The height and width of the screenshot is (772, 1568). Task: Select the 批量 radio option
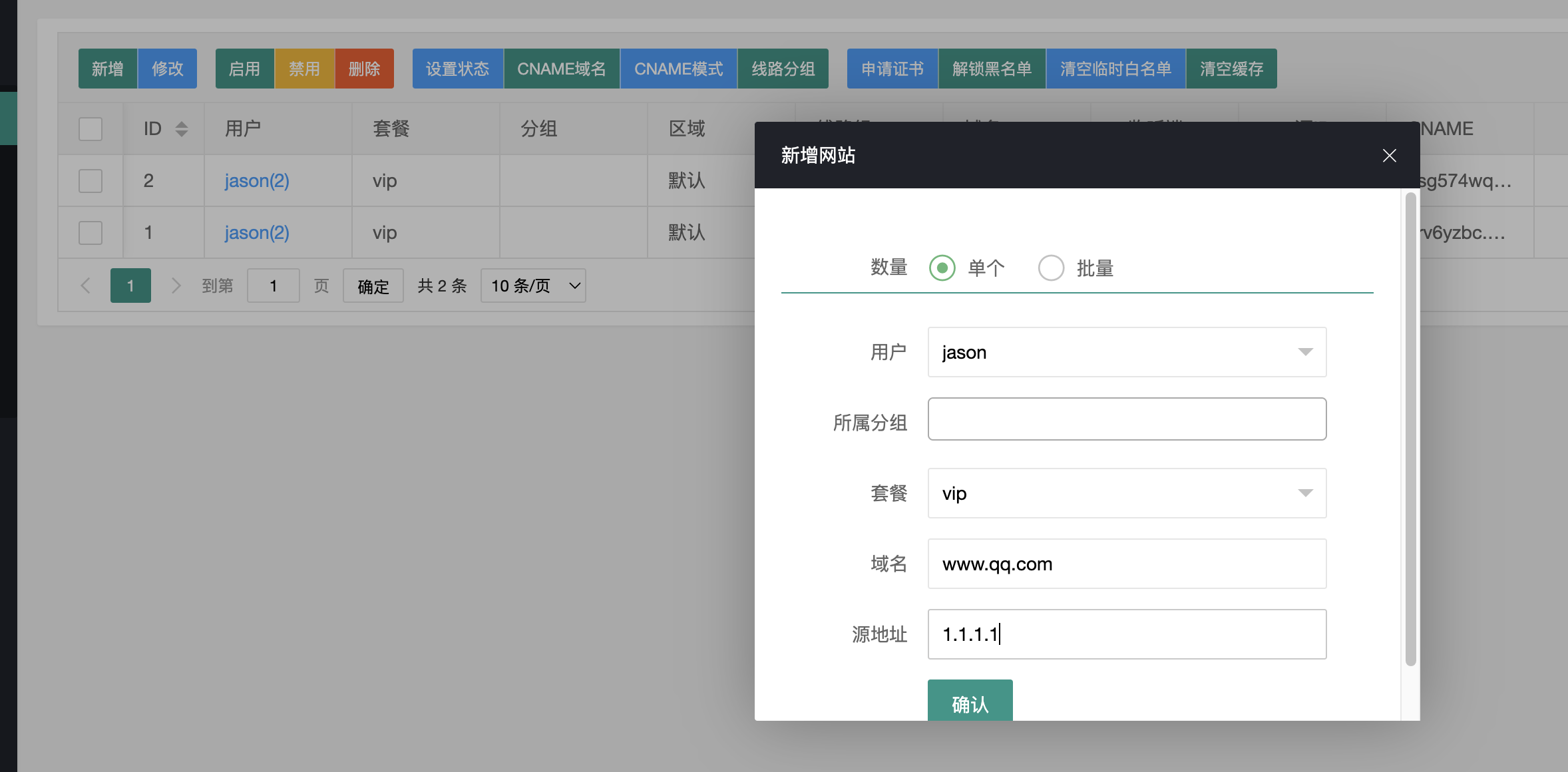pyautogui.click(x=1051, y=268)
